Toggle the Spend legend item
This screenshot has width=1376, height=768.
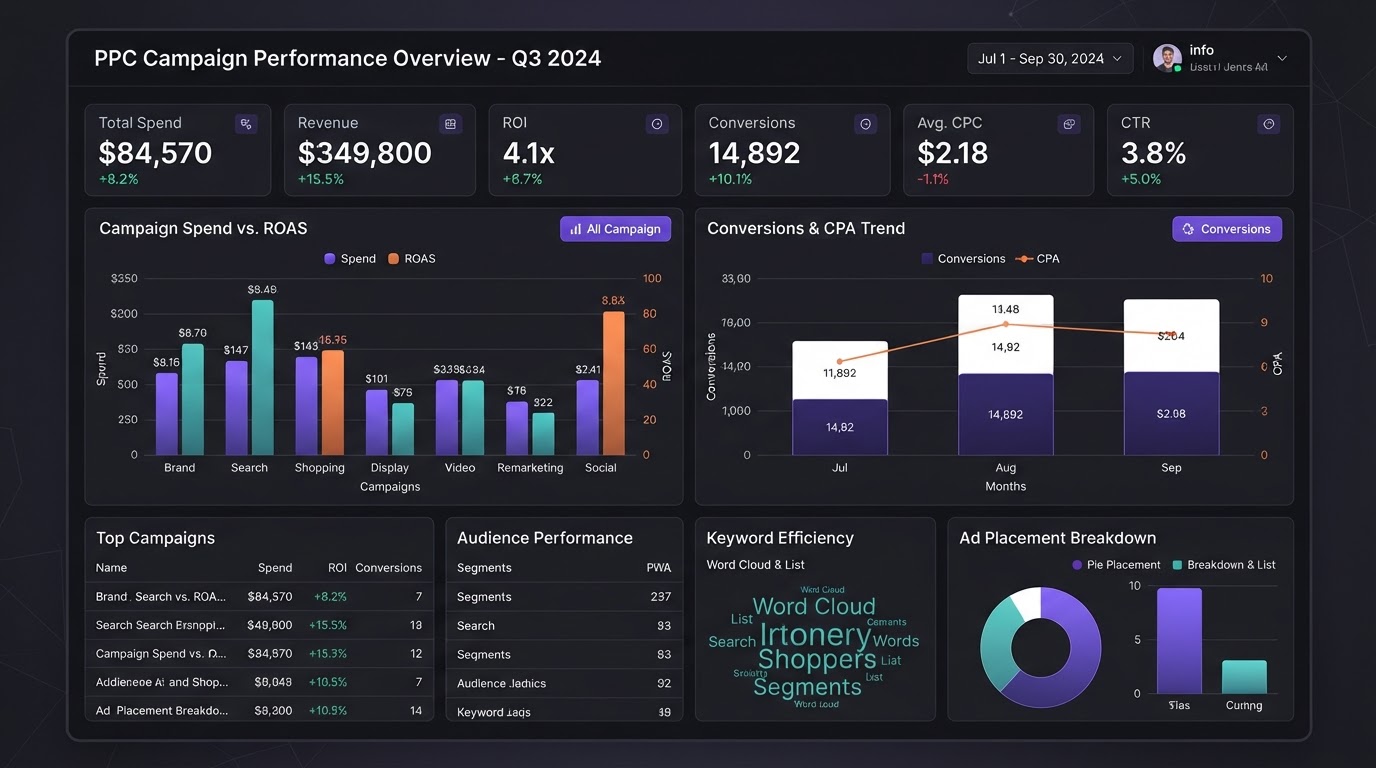[350, 258]
